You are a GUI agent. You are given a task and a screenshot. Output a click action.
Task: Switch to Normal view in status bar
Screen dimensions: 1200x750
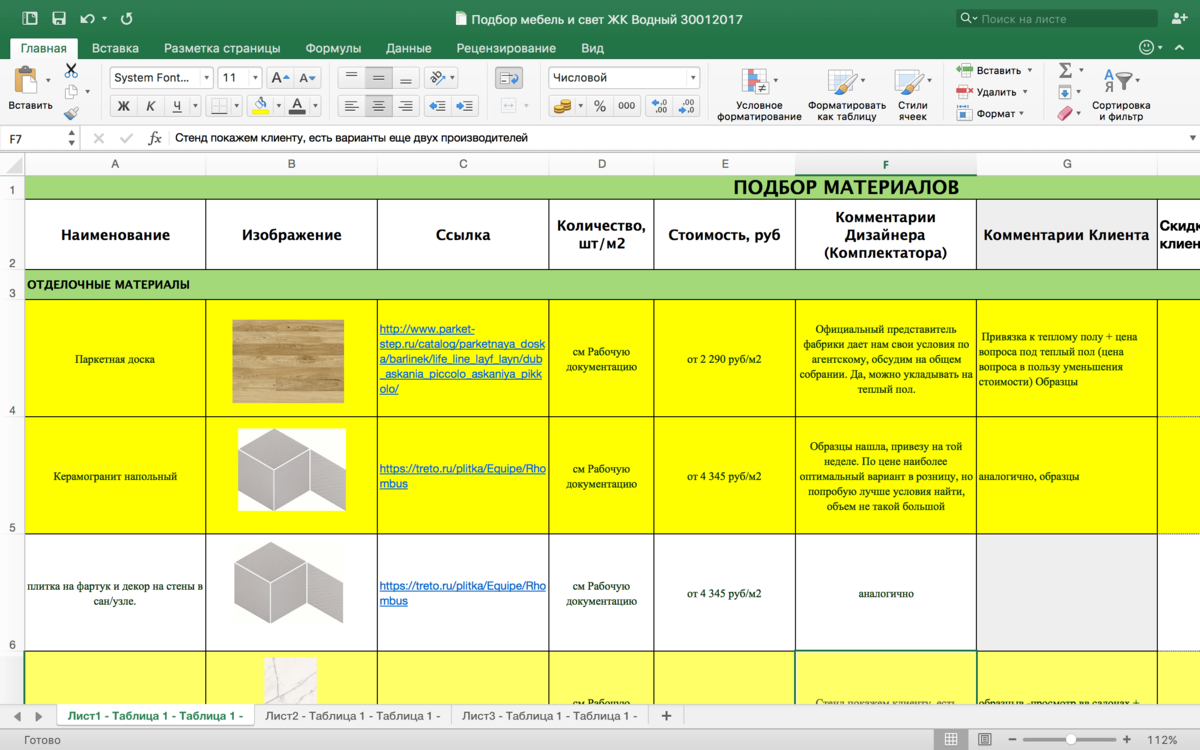pyautogui.click(x=951, y=740)
